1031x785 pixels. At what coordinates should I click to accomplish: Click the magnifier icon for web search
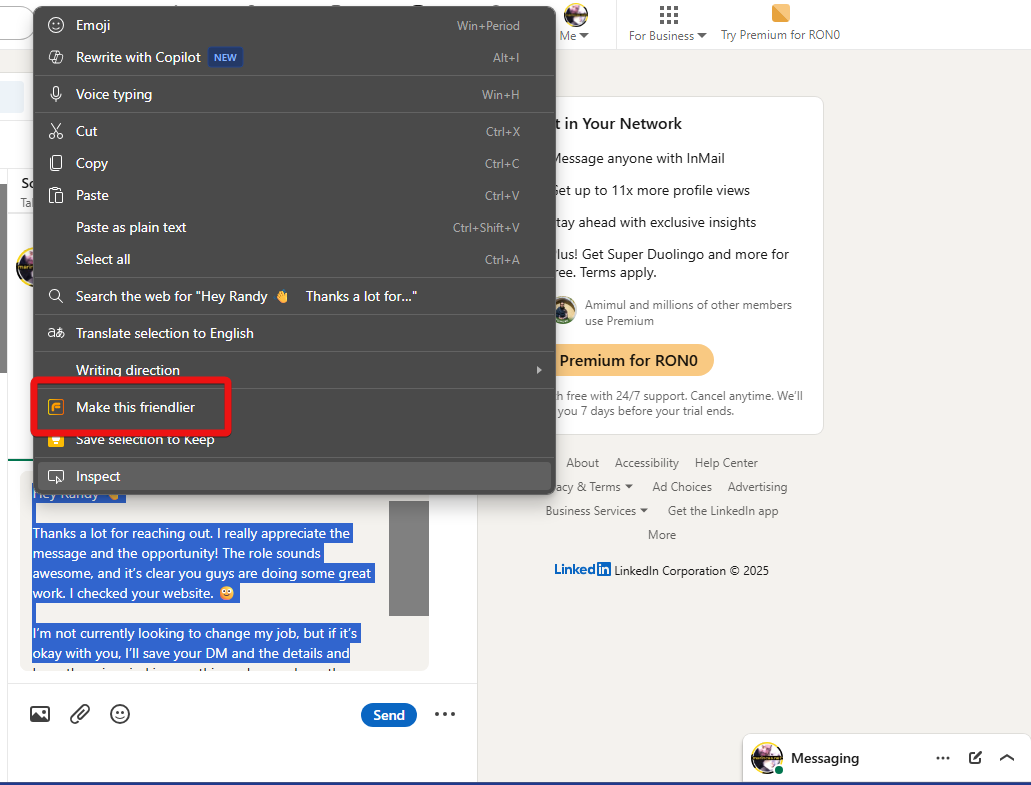click(x=56, y=297)
